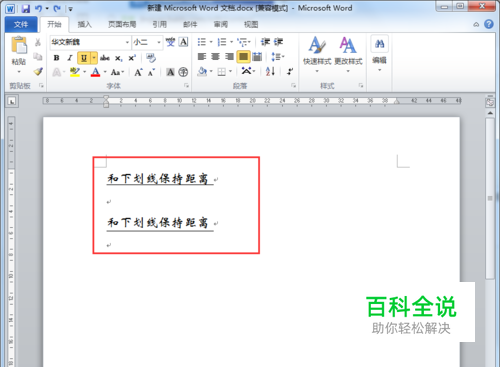This screenshot has width=500, height=367.
Task: Open the Clipboard pane launcher
Action: (41, 86)
